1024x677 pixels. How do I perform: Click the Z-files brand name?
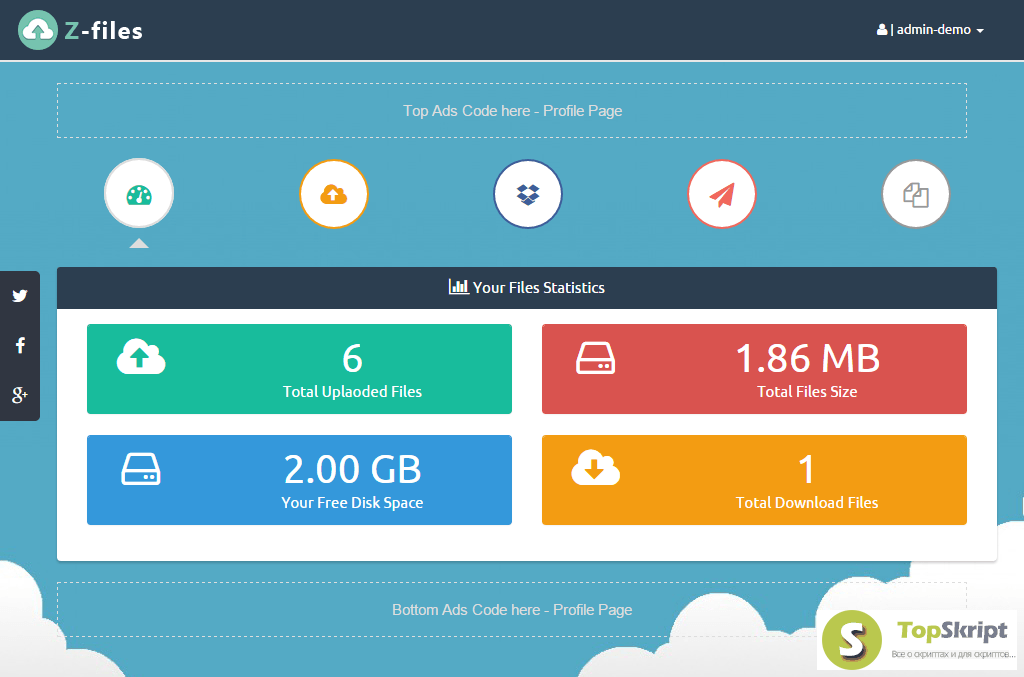tap(104, 31)
